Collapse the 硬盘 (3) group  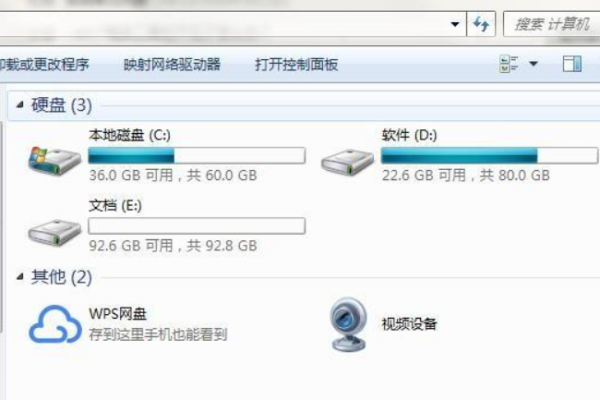click(20, 104)
